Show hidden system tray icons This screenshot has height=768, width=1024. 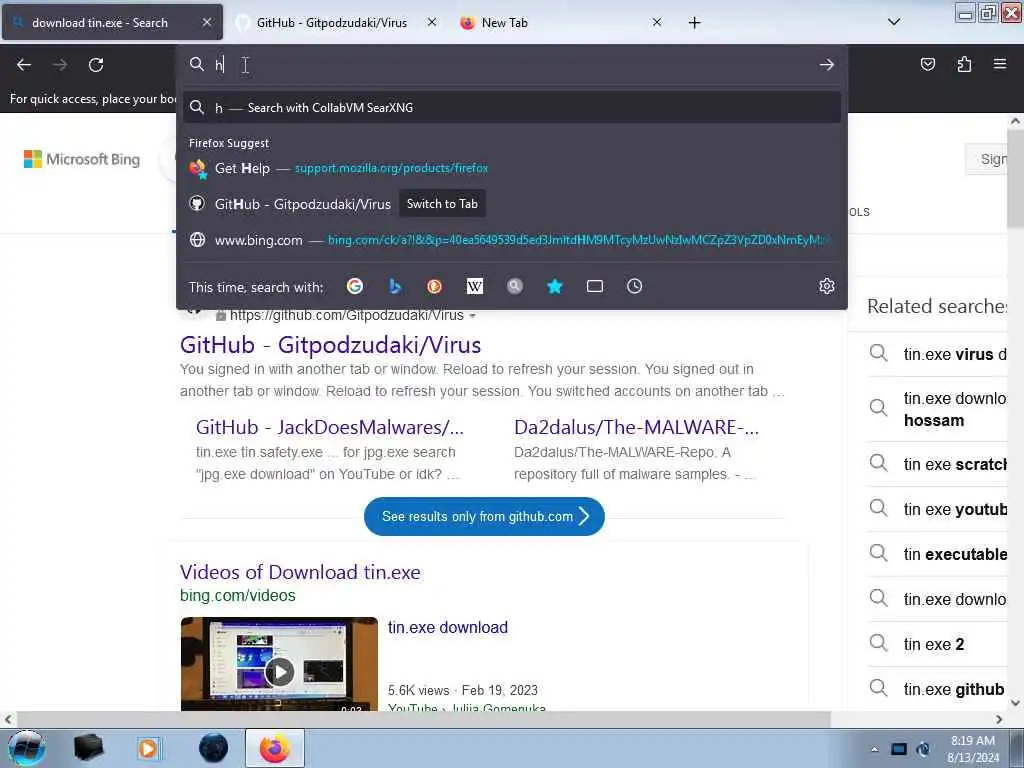[874, 749]
